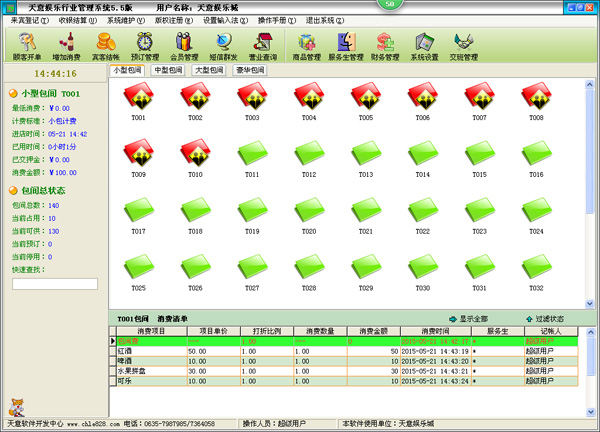Switch to the 豪华包间 tab

coord(250,71)
